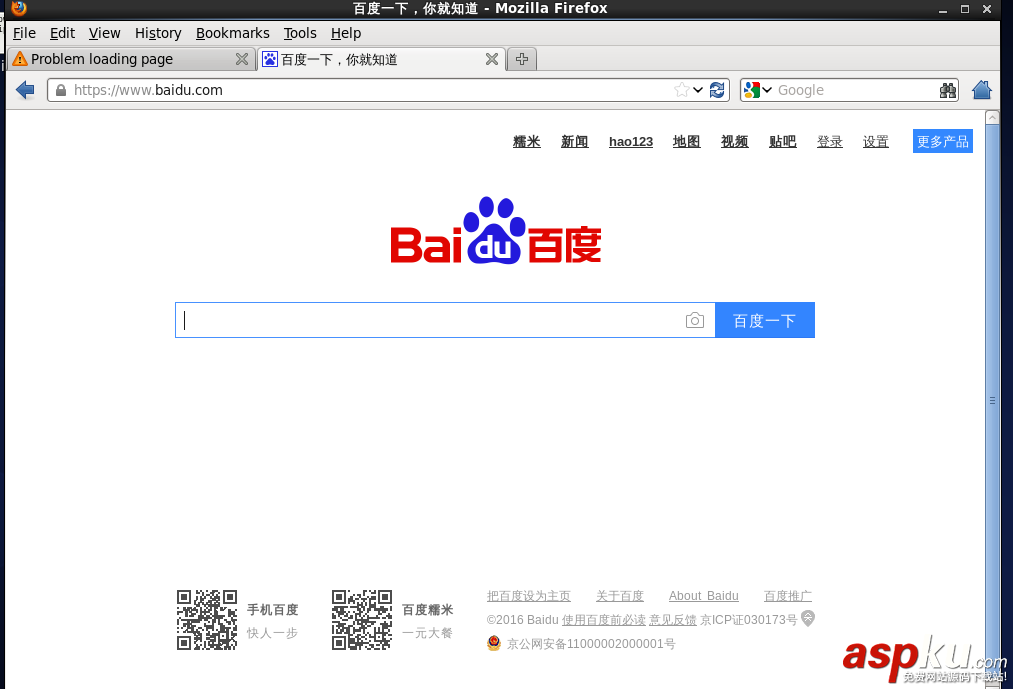This screenshot has height=689, width=1013.
Task: Close the Firefox window
Action: [x=987, y=9]
